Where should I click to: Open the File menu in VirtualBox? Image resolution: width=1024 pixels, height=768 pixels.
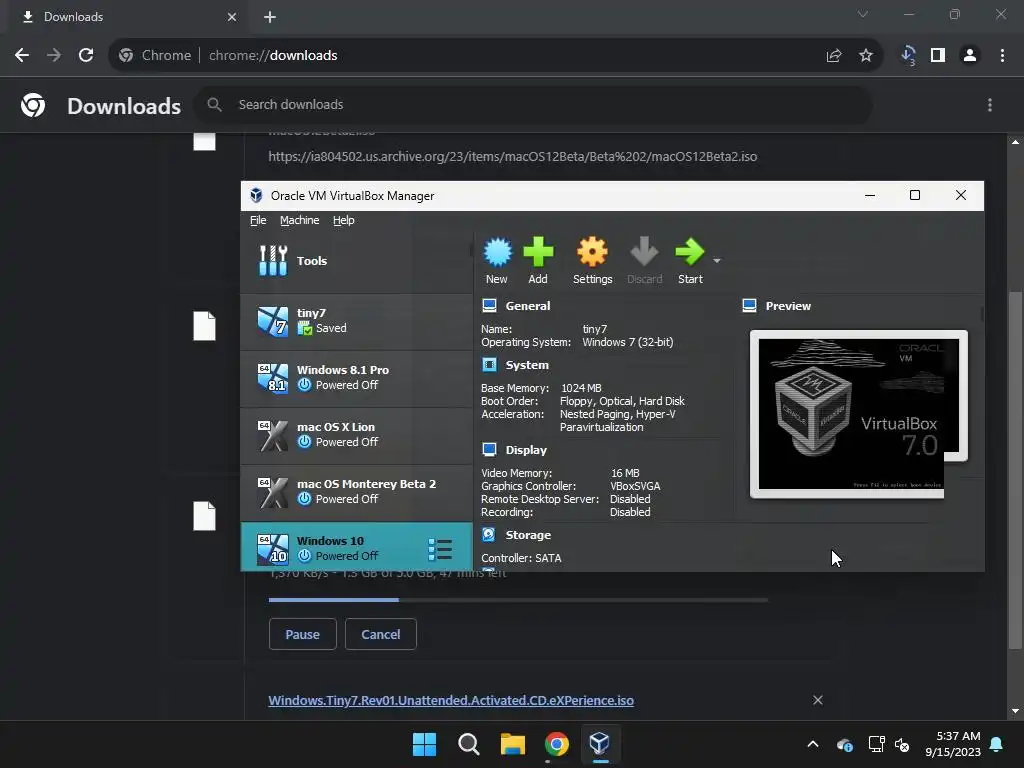click(258, 220)
